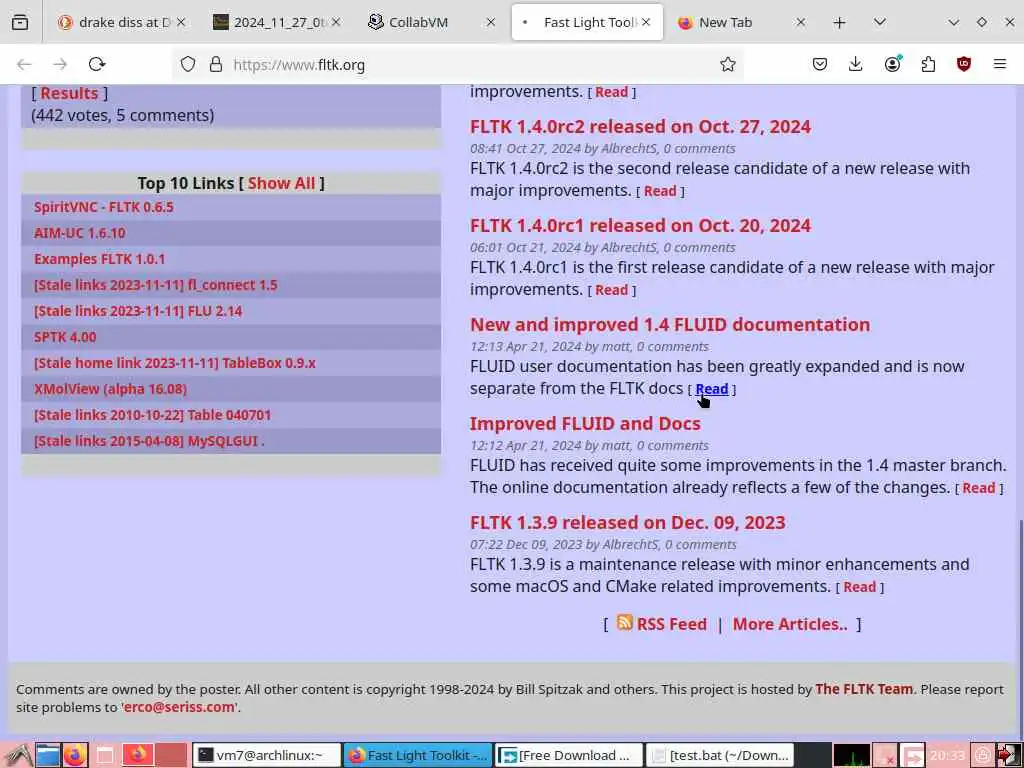Viewport: 1024px width, 768px height.
Task: Open the RSS Feed text link
Action: point(671,624)
